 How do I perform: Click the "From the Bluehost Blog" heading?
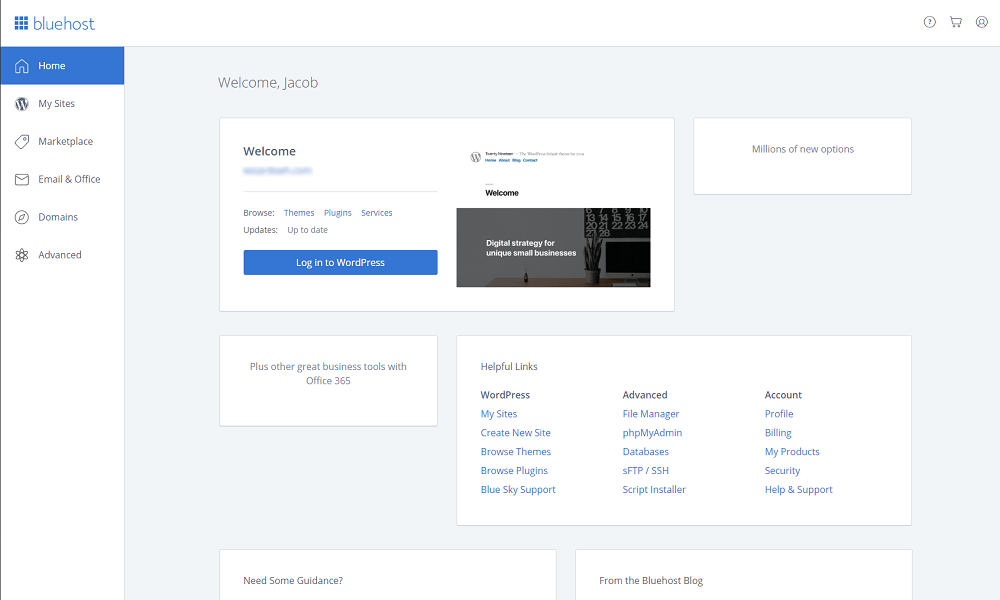pyautogui.click(x=651, y=581)
